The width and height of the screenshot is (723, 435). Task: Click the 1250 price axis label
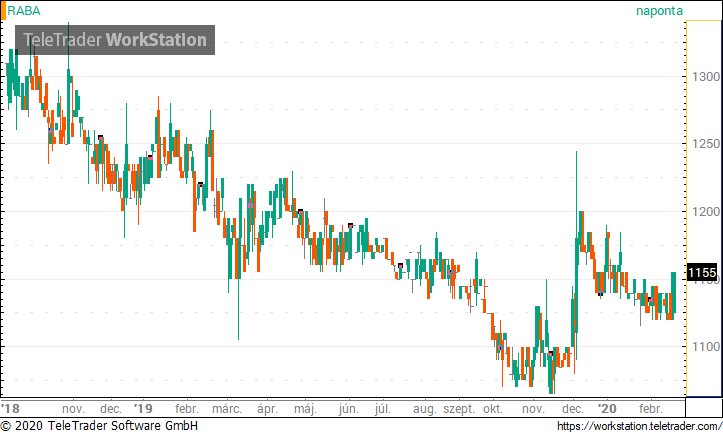[706, 144]
